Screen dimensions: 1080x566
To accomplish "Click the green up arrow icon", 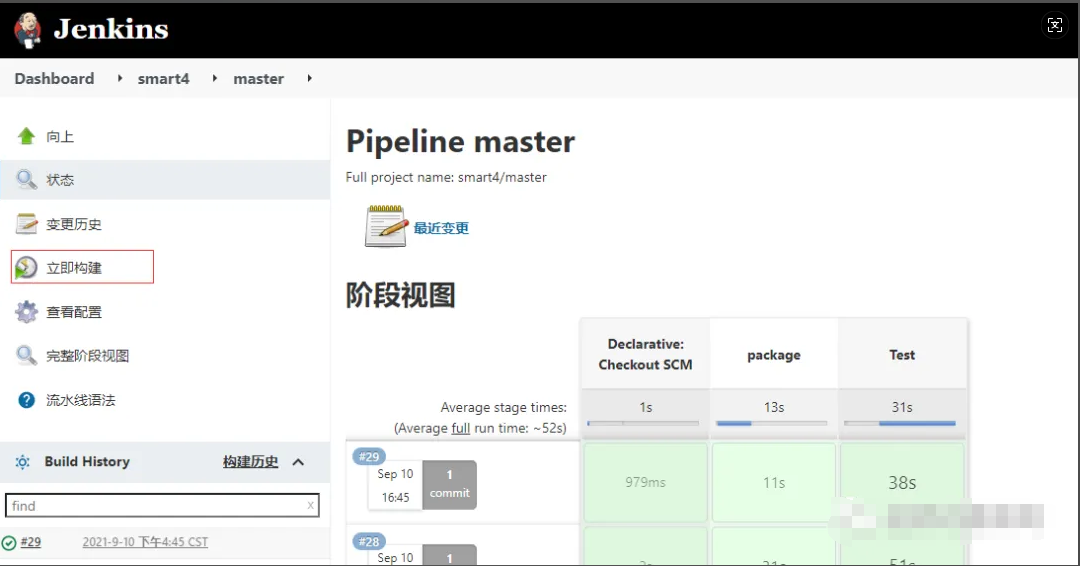I will click(x=26, y=136).
